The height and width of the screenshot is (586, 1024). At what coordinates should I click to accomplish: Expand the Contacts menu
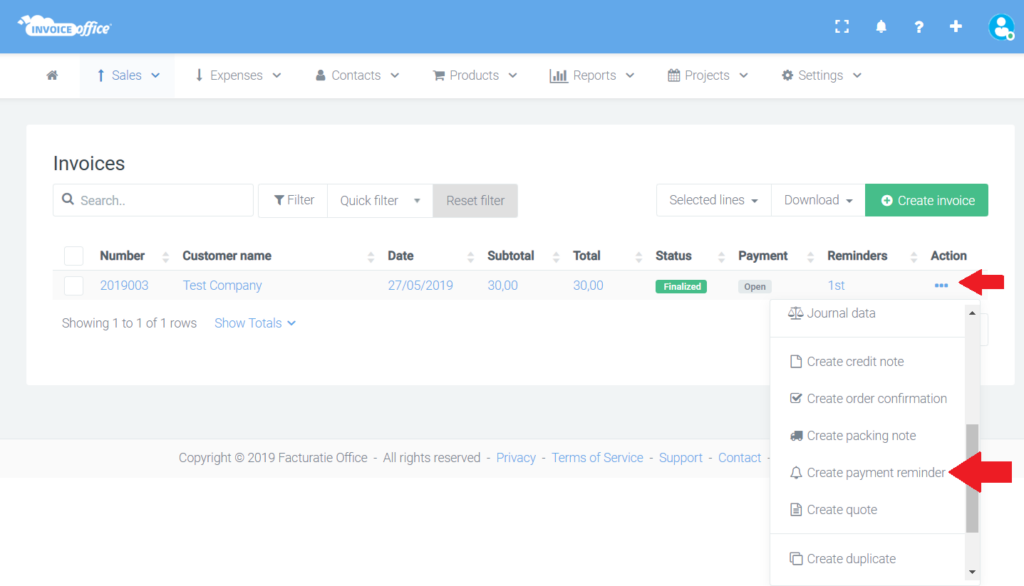click(x=357, y=75)
